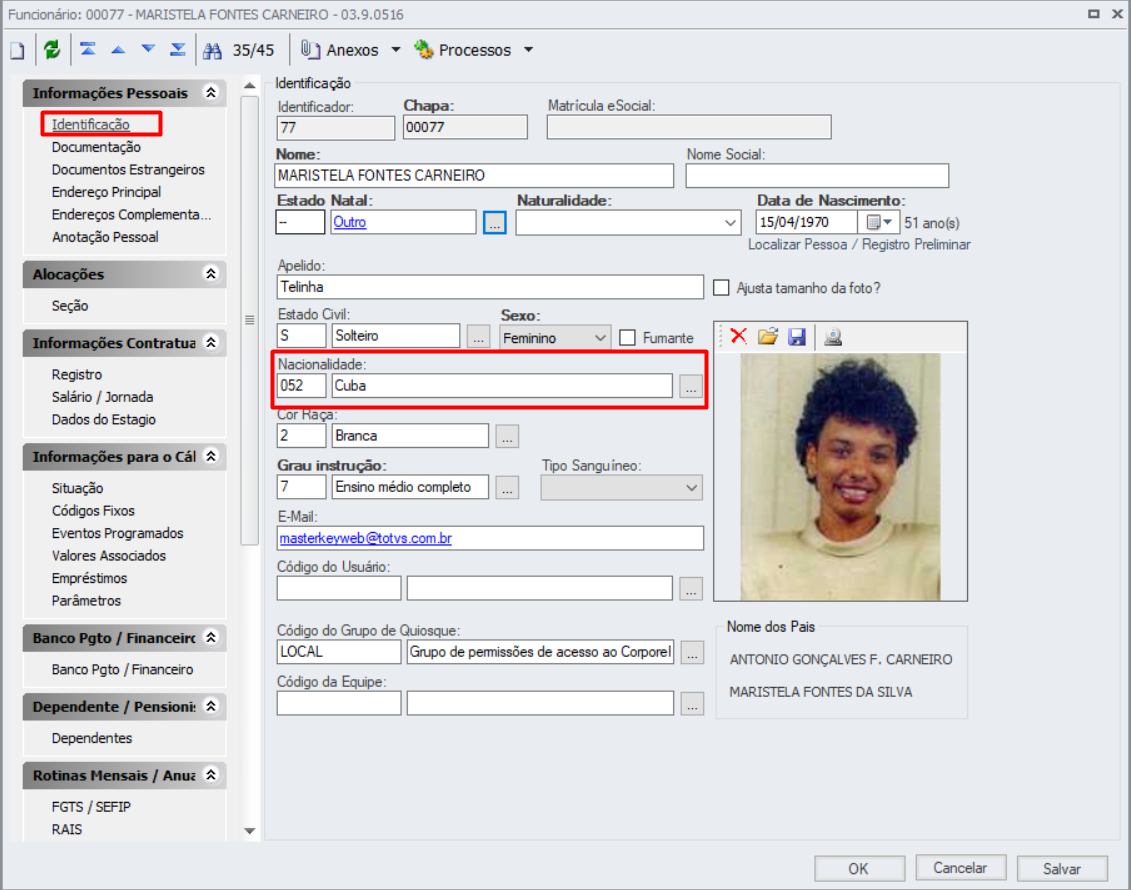Collapse Informações para o Cálculo section
The width and height of the screenshot is (1131, 890).
(211, 456)
